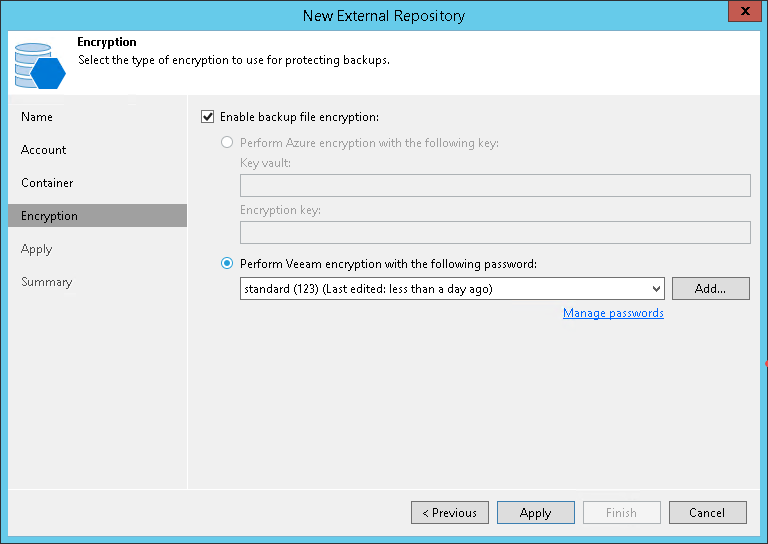Click the Finish button
The height and width of the screenshot is (544, 768).
pos(621,513)
